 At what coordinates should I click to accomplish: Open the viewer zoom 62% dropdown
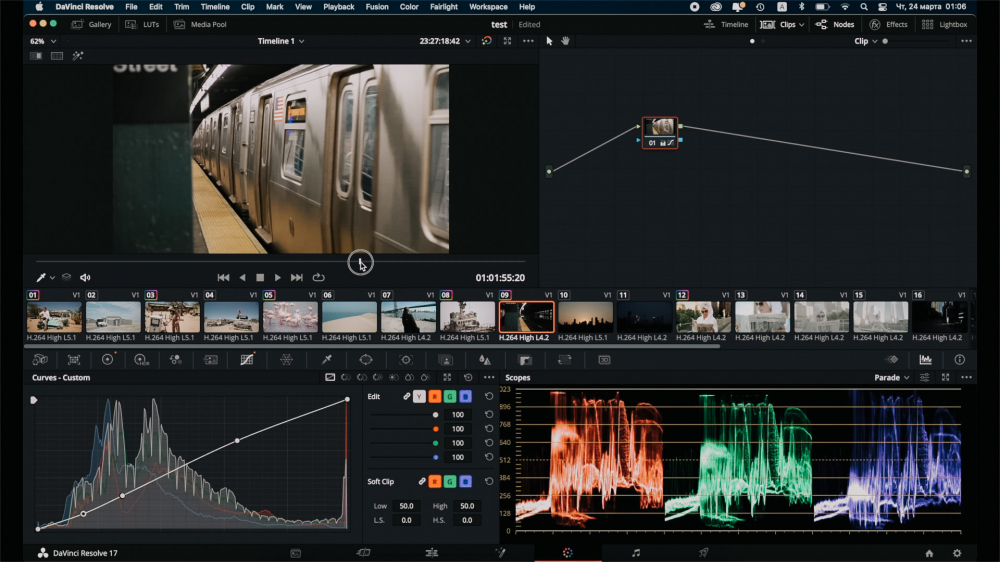point(42,41)
